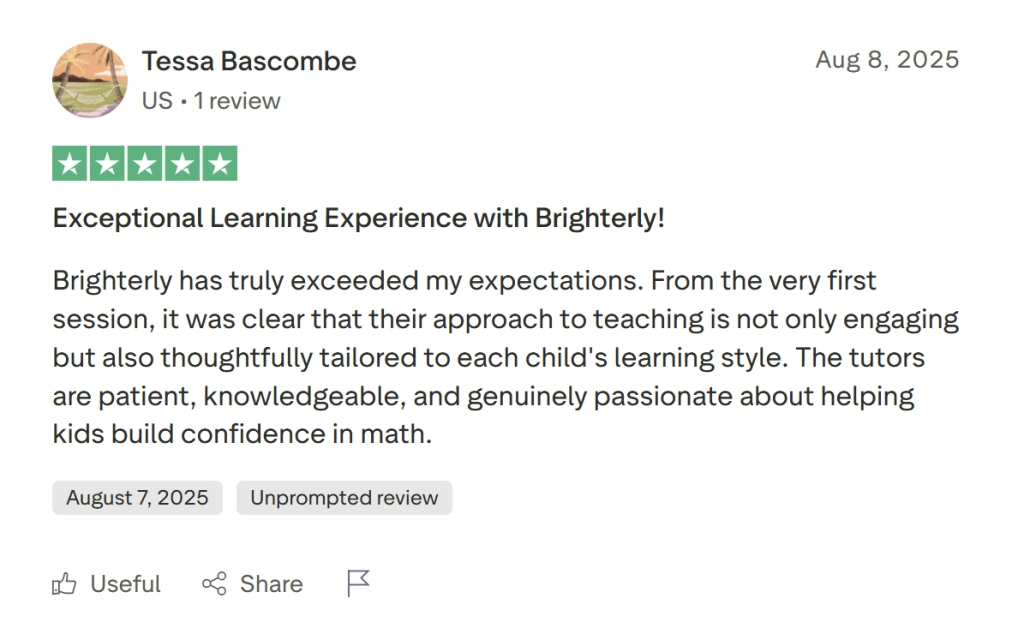Select the third green star in rating

(x=144, y=162)
